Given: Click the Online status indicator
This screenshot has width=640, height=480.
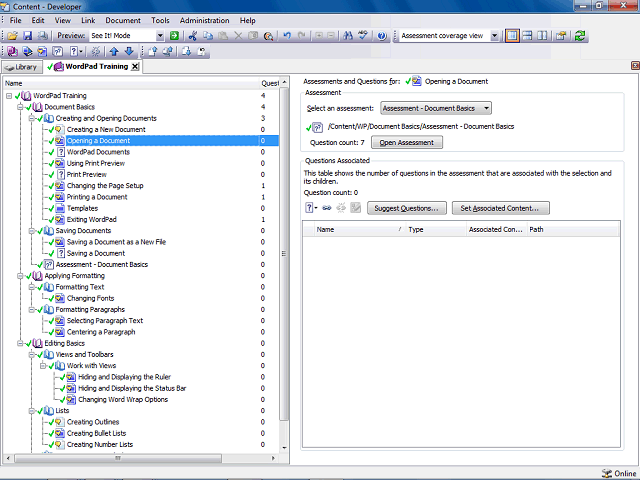Looking at the screenshot, I should 619,473.
